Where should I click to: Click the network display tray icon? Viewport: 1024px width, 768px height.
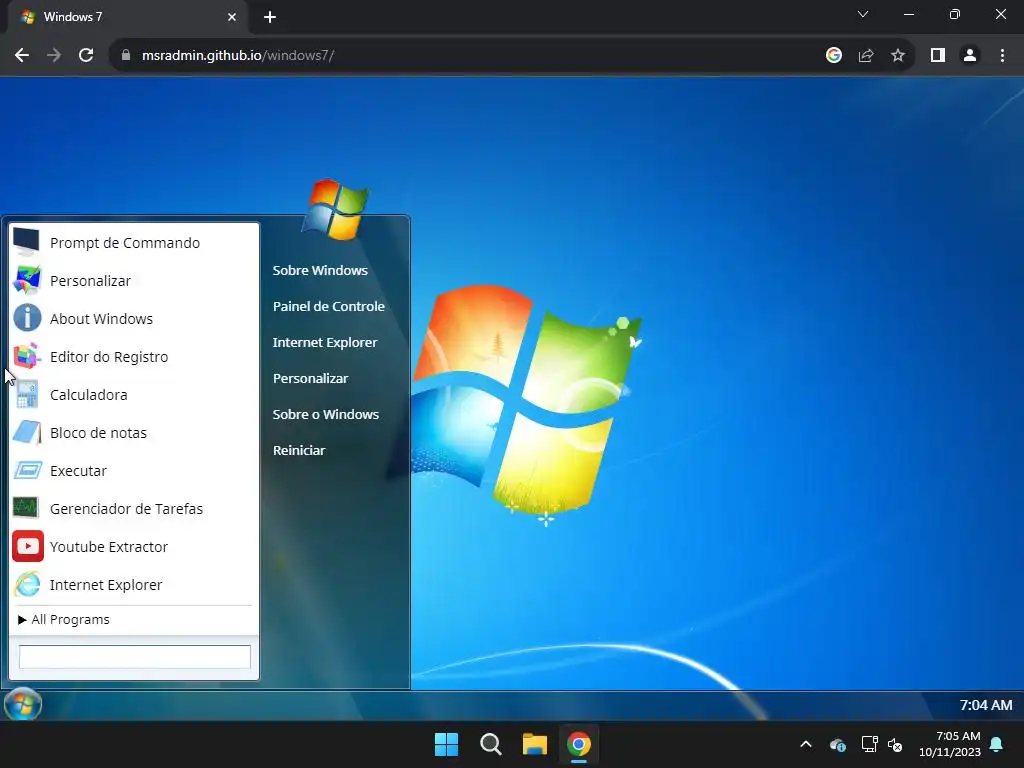[x=869, y=744]
